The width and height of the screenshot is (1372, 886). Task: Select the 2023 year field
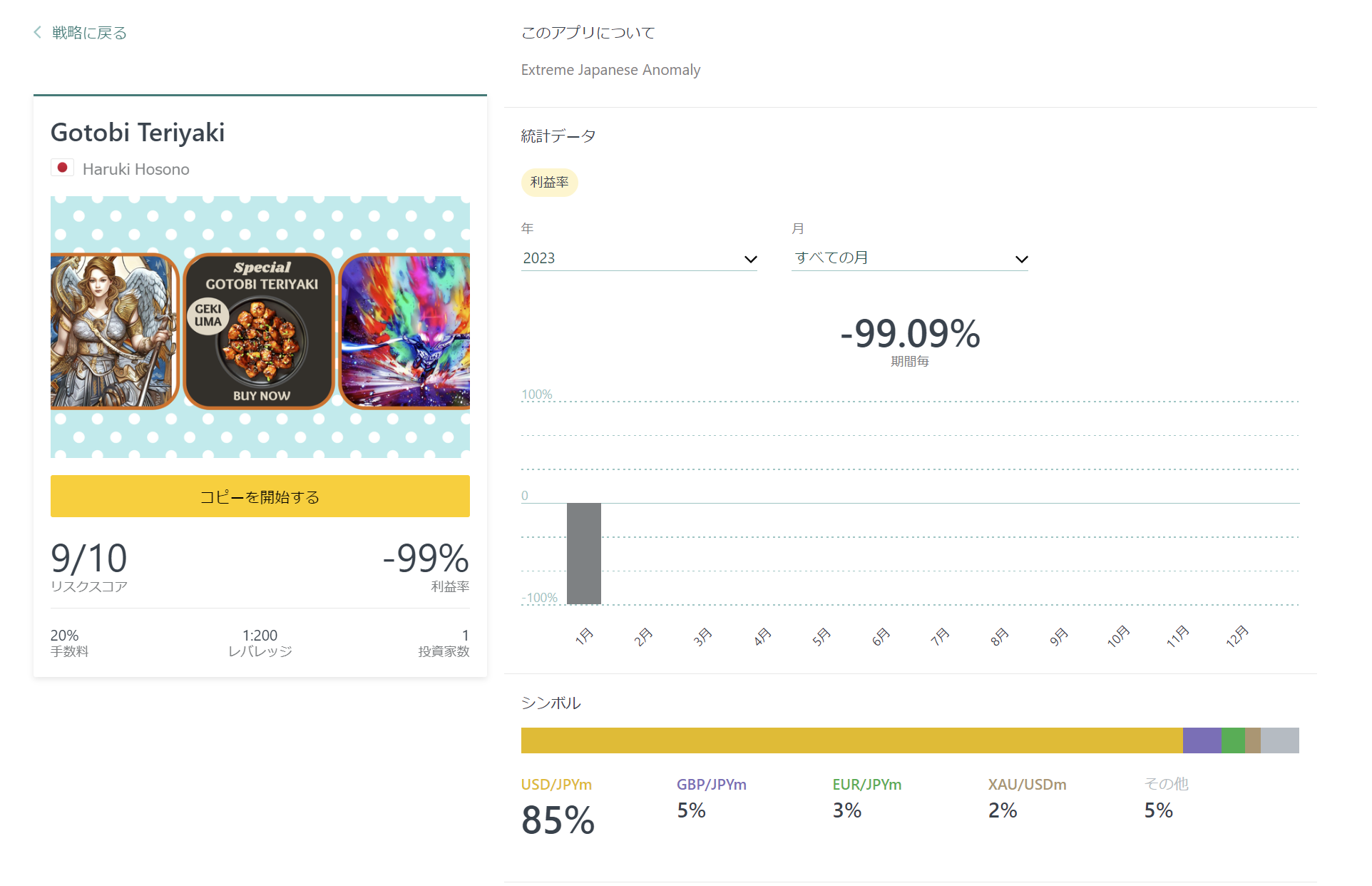[x=639, y=258]
